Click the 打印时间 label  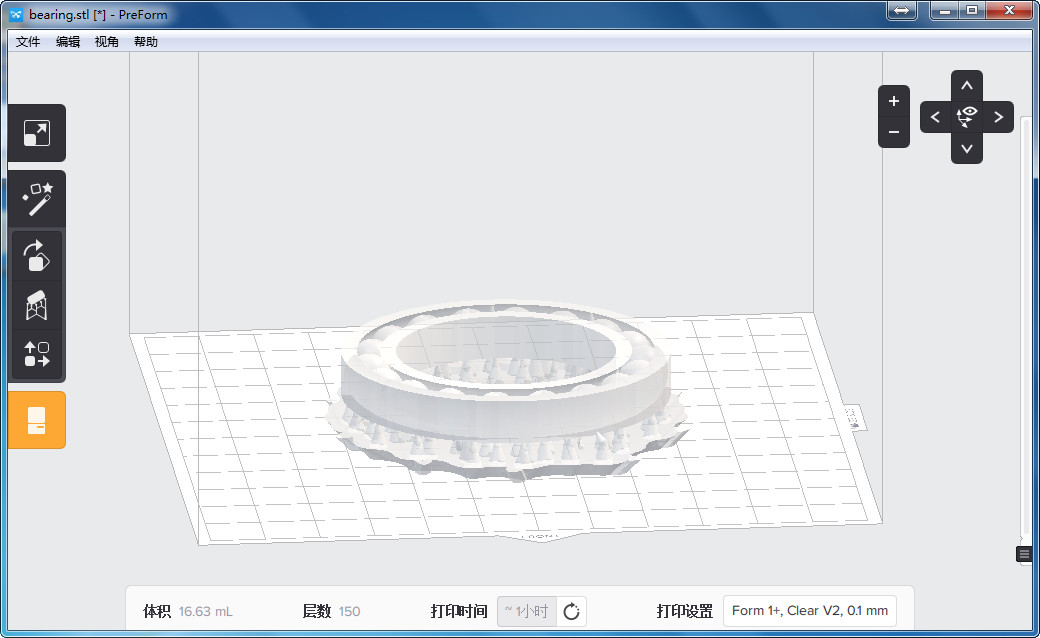pyautogui.click(x=459, y=611)
